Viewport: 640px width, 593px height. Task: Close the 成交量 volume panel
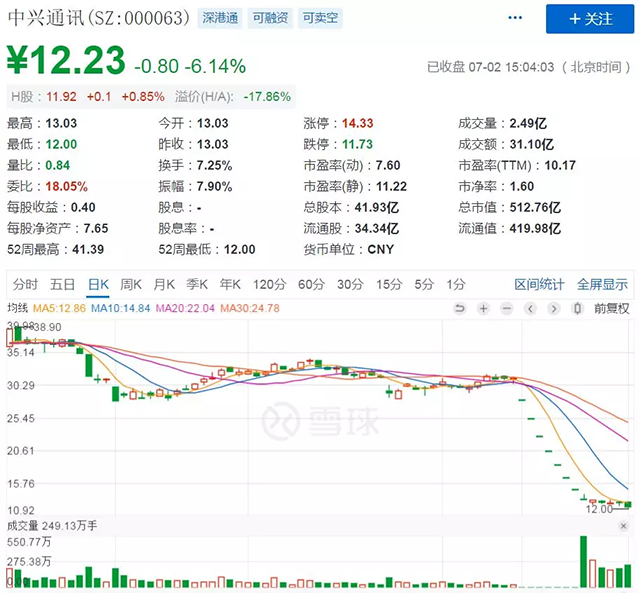[623, 526]
